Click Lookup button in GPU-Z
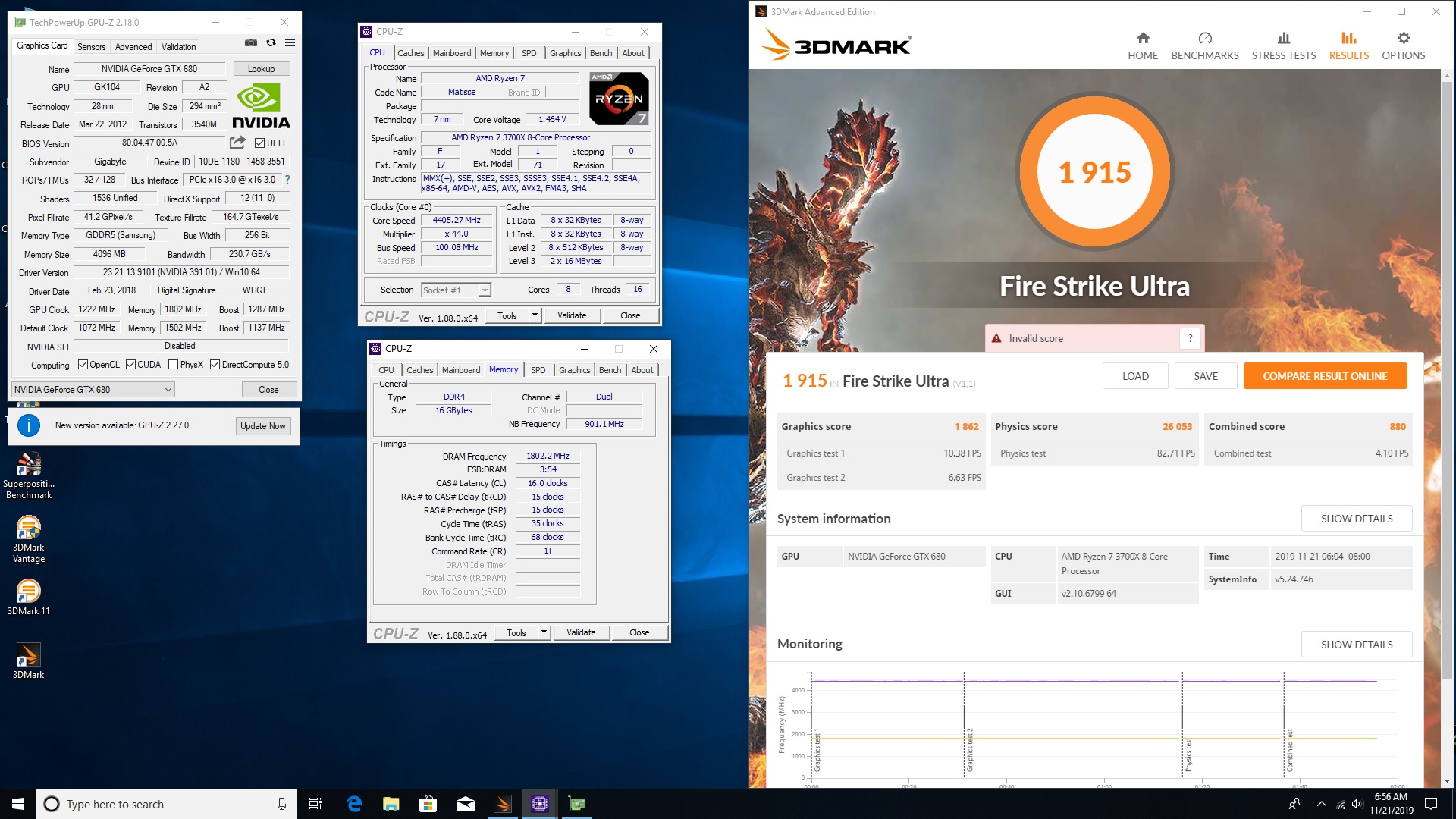This screenshot has width=1456, height=819. click(x=261, y=69)
